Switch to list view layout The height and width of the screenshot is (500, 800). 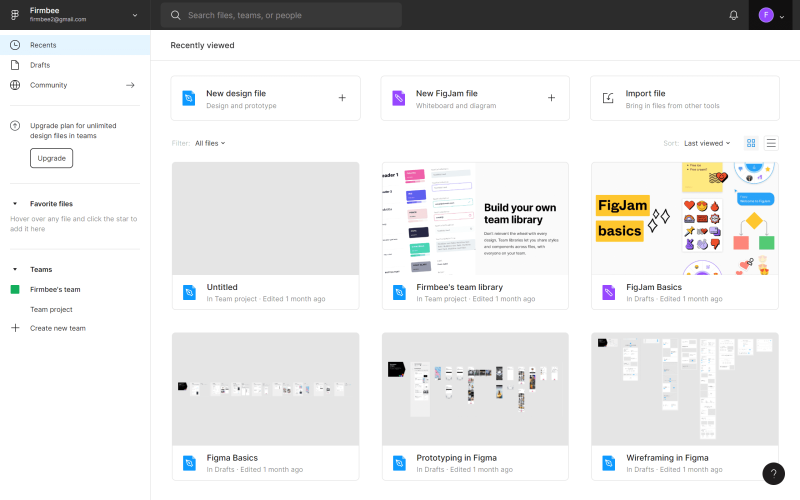[771, 143]
